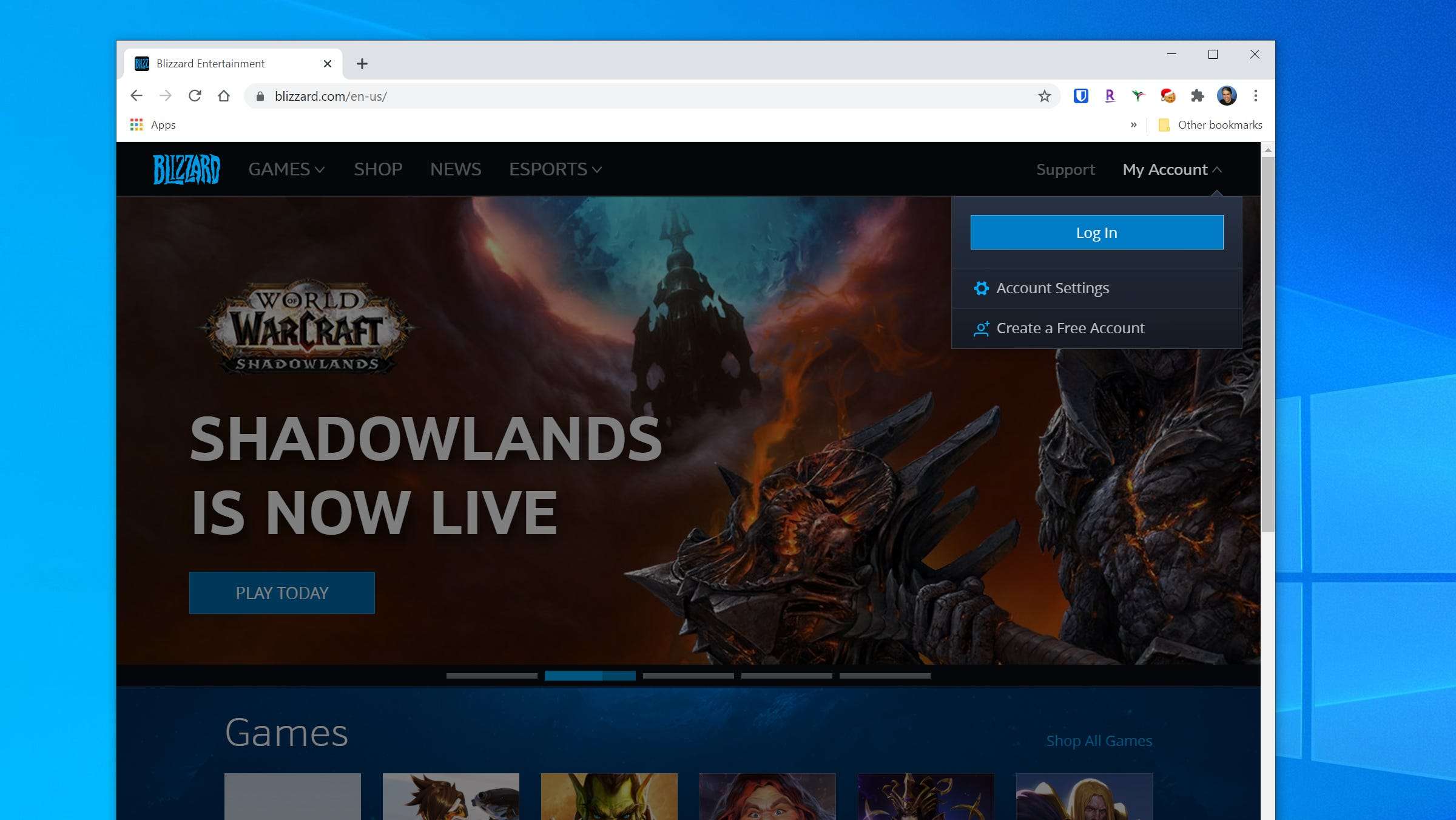Click the Account Settings gear icon
This screenshot has height=820, width=1456.
[981, 288]
